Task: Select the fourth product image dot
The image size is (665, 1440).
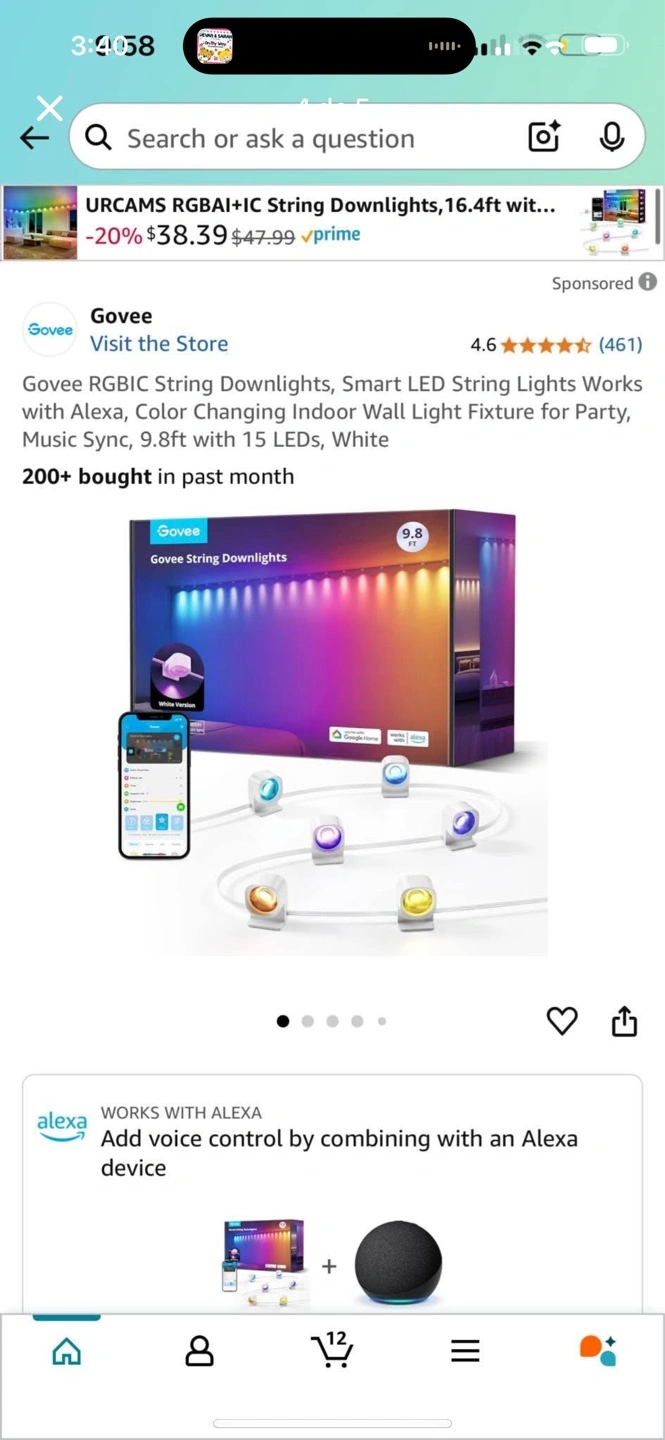Action: pyautogui.click(x=357, y=1021)
